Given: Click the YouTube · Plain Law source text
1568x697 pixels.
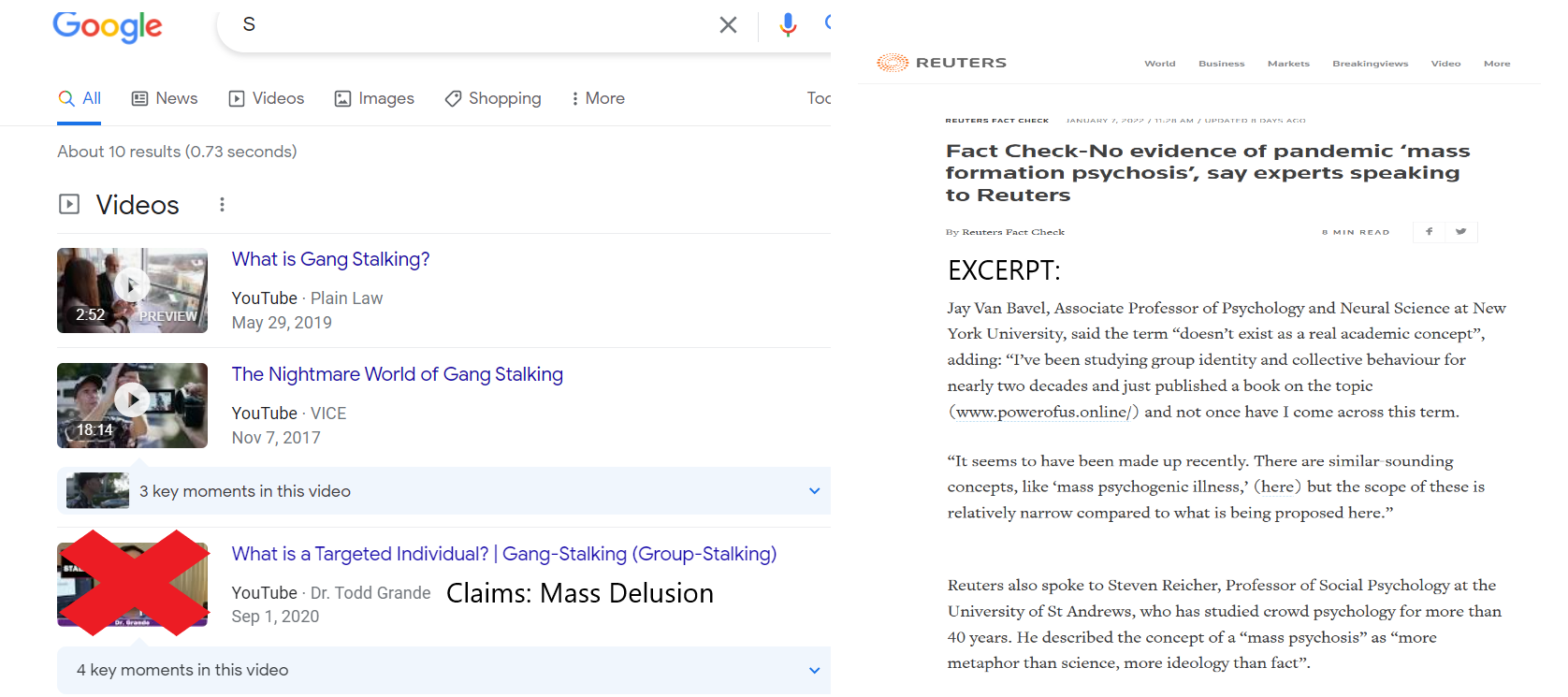Looking at the screenshot, I should click(307, 298).
